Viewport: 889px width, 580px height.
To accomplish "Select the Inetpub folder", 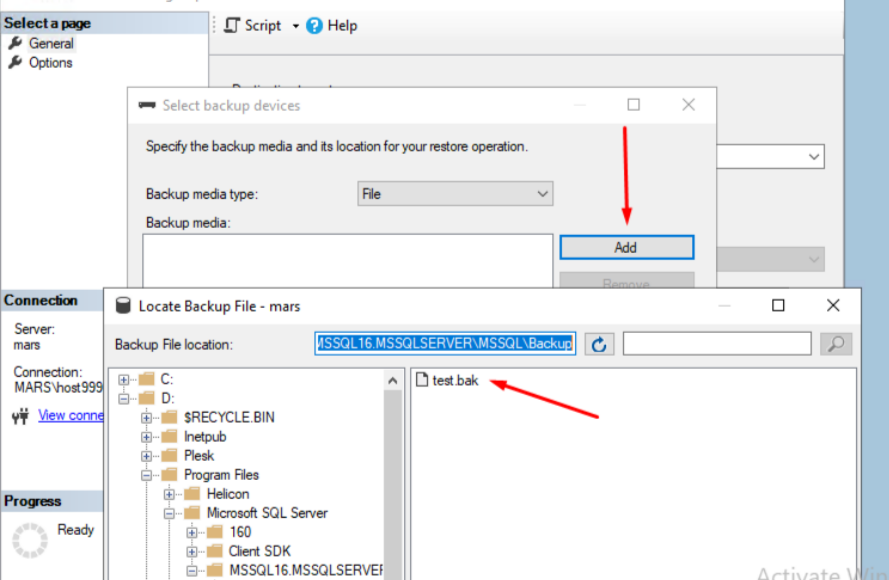I will pos(205,437).
